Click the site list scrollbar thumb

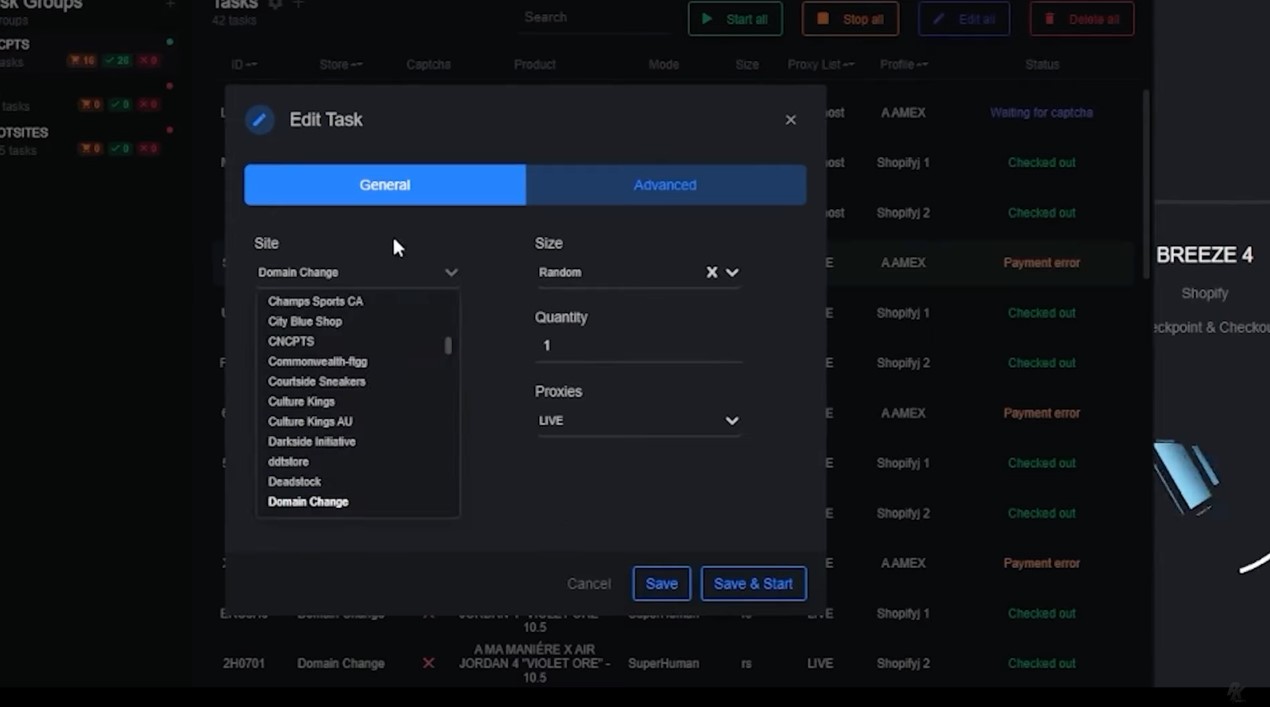tap(448, 345)
